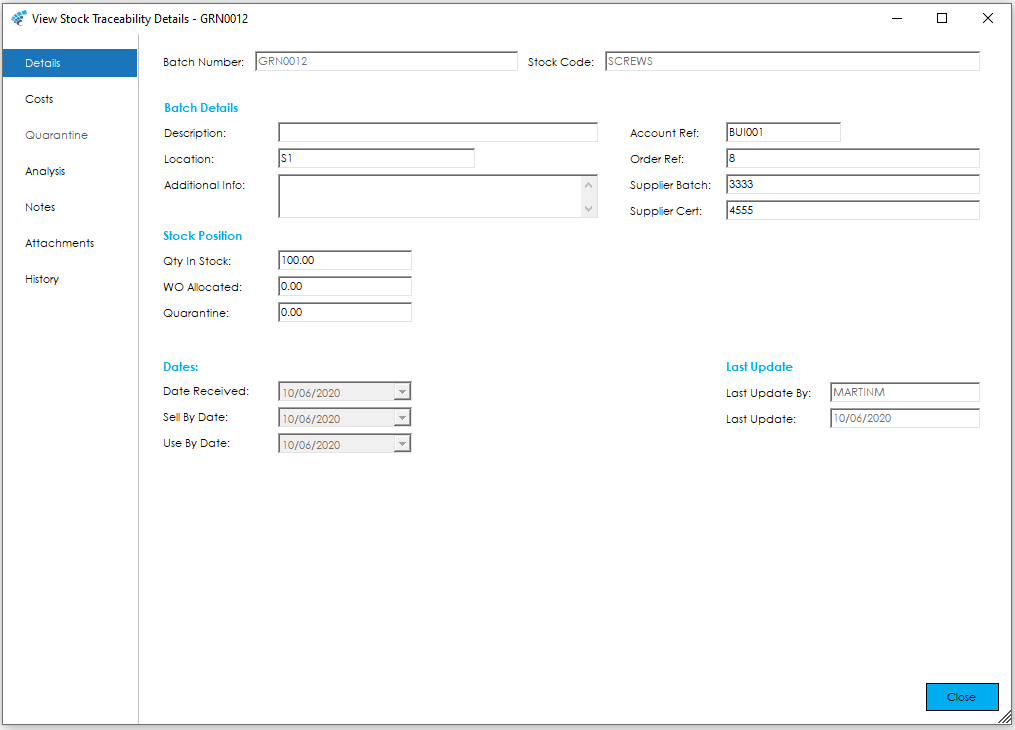Image resolution: width=1015 pixels, height=730 pixels.
Task: Click the Supplier Batch field containing 3333
Action: (852, 184)
